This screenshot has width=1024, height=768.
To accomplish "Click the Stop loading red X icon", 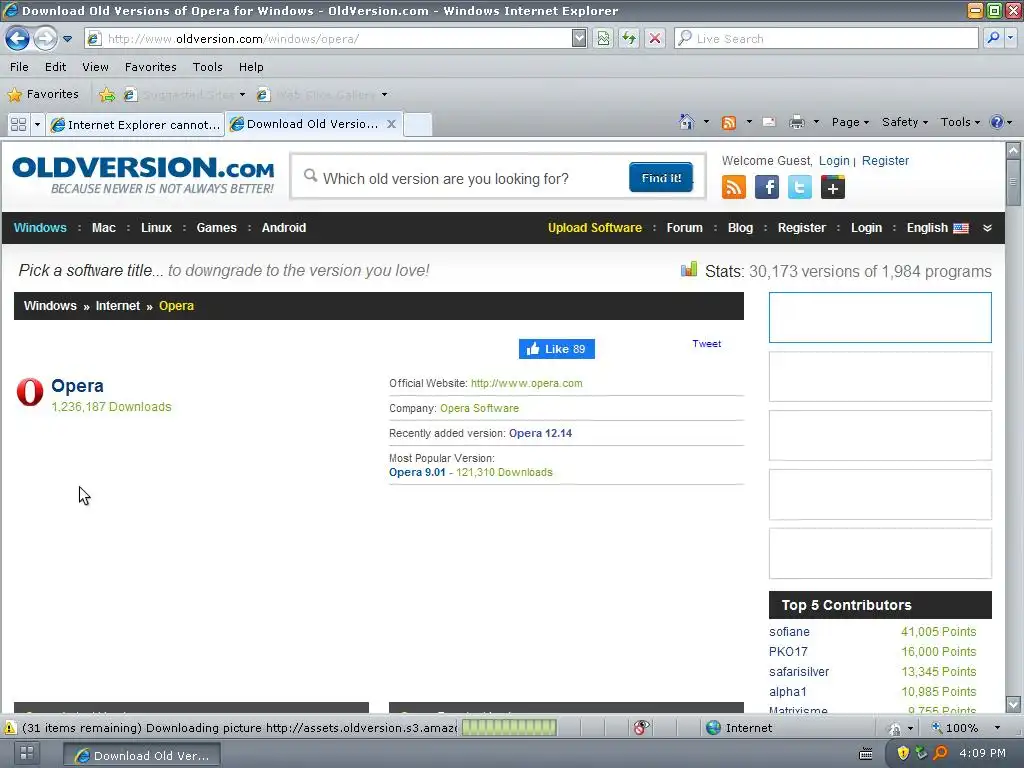I will click(x=654, y=39).
